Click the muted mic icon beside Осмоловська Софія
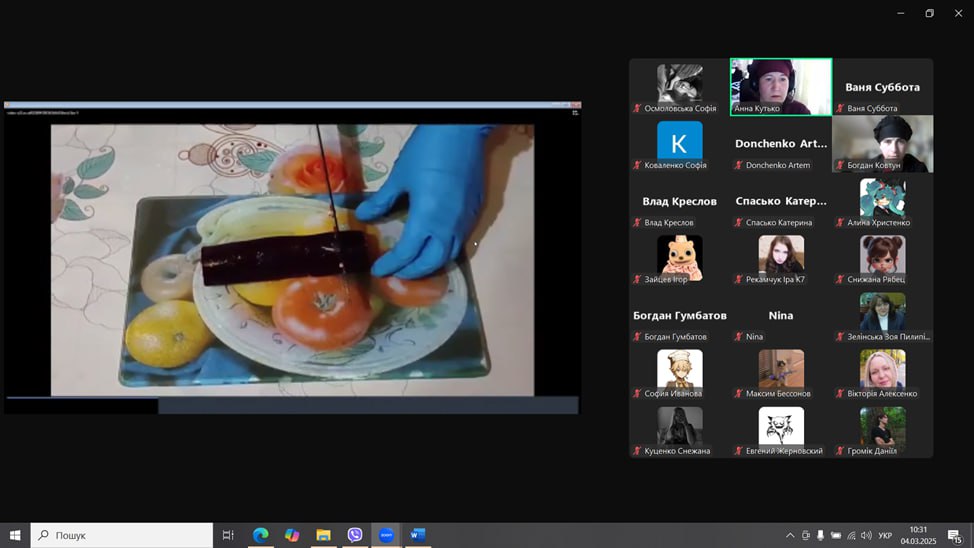974x548 pixels. pyautogui.click(x=637, y=108)
